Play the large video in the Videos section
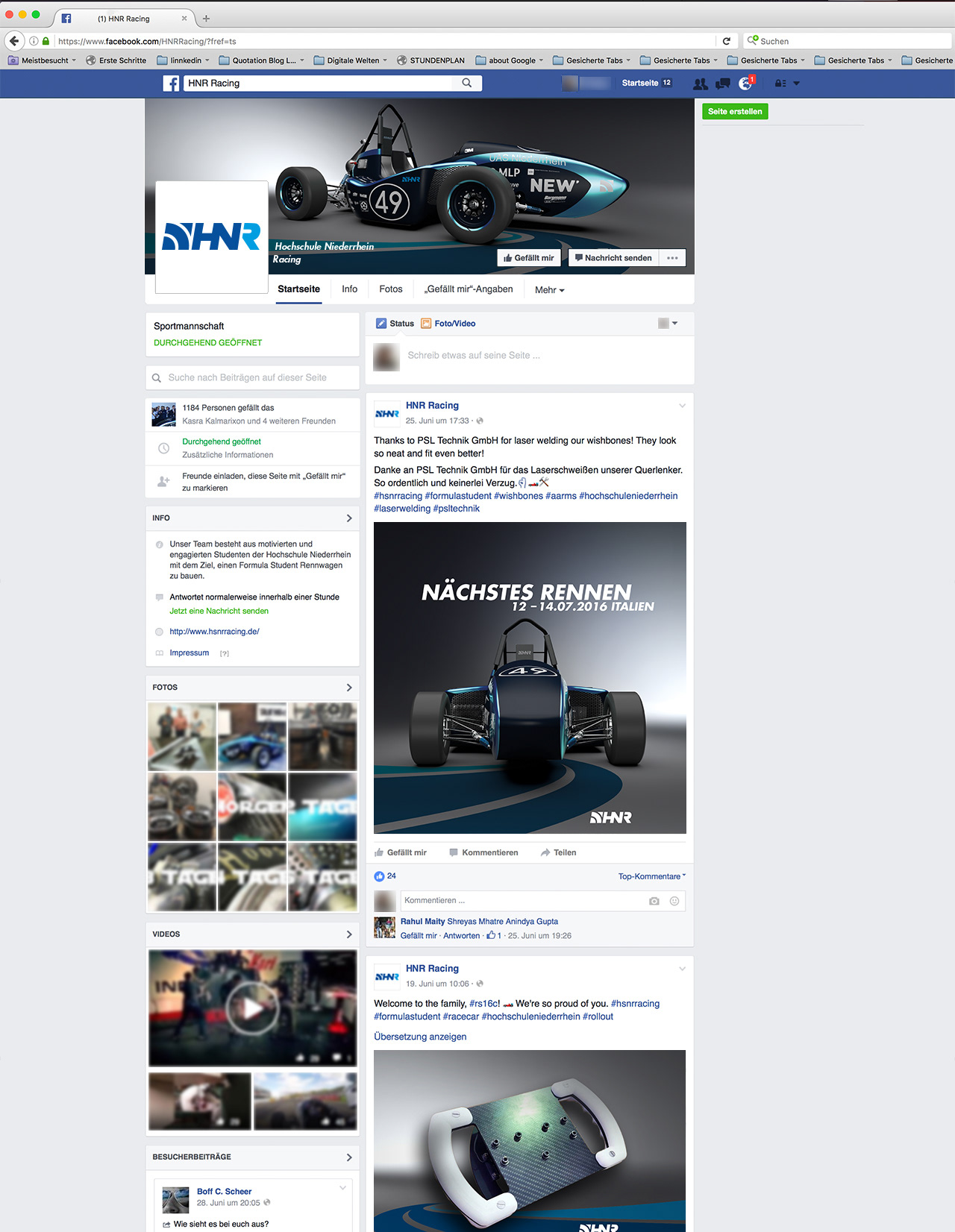955x1232 pixels. click(253, 1008)
